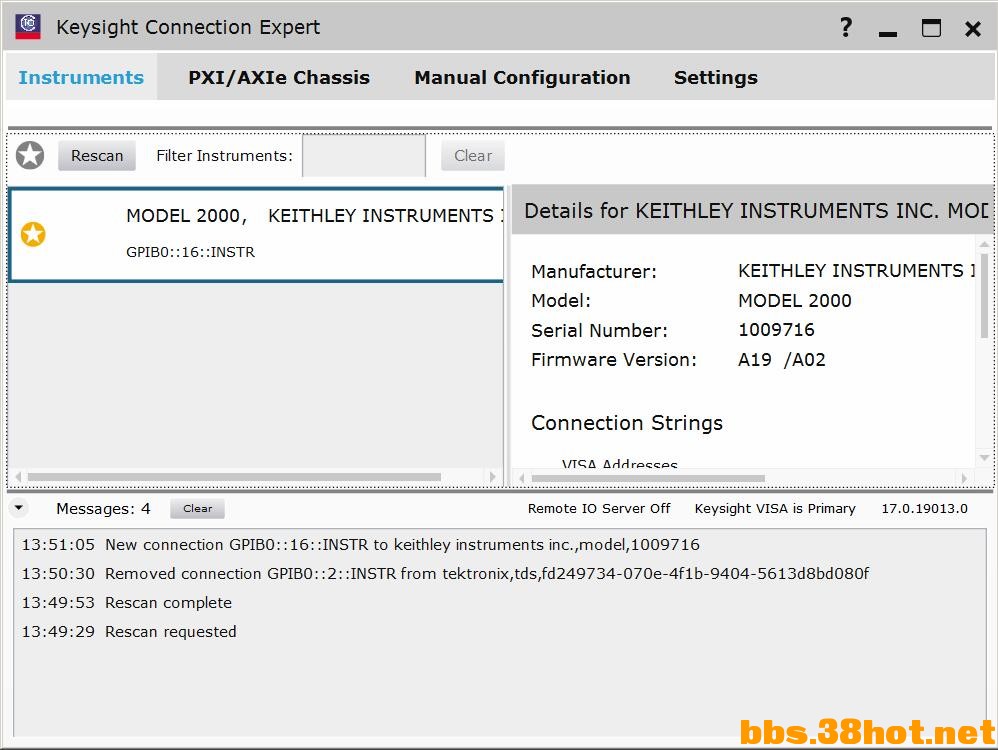
Task: Click the instrument list horizontal scrollbar thumb
Action: (234, 477)
